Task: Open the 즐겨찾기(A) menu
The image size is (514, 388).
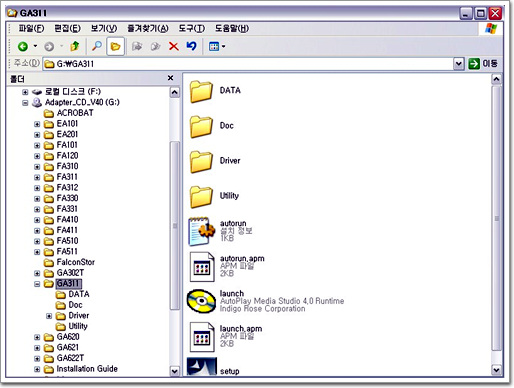Action: [148, 29]
